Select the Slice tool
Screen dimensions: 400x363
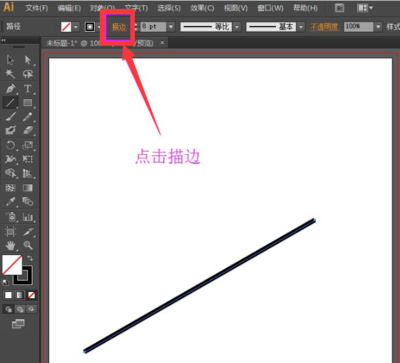(x=28, y=231)
